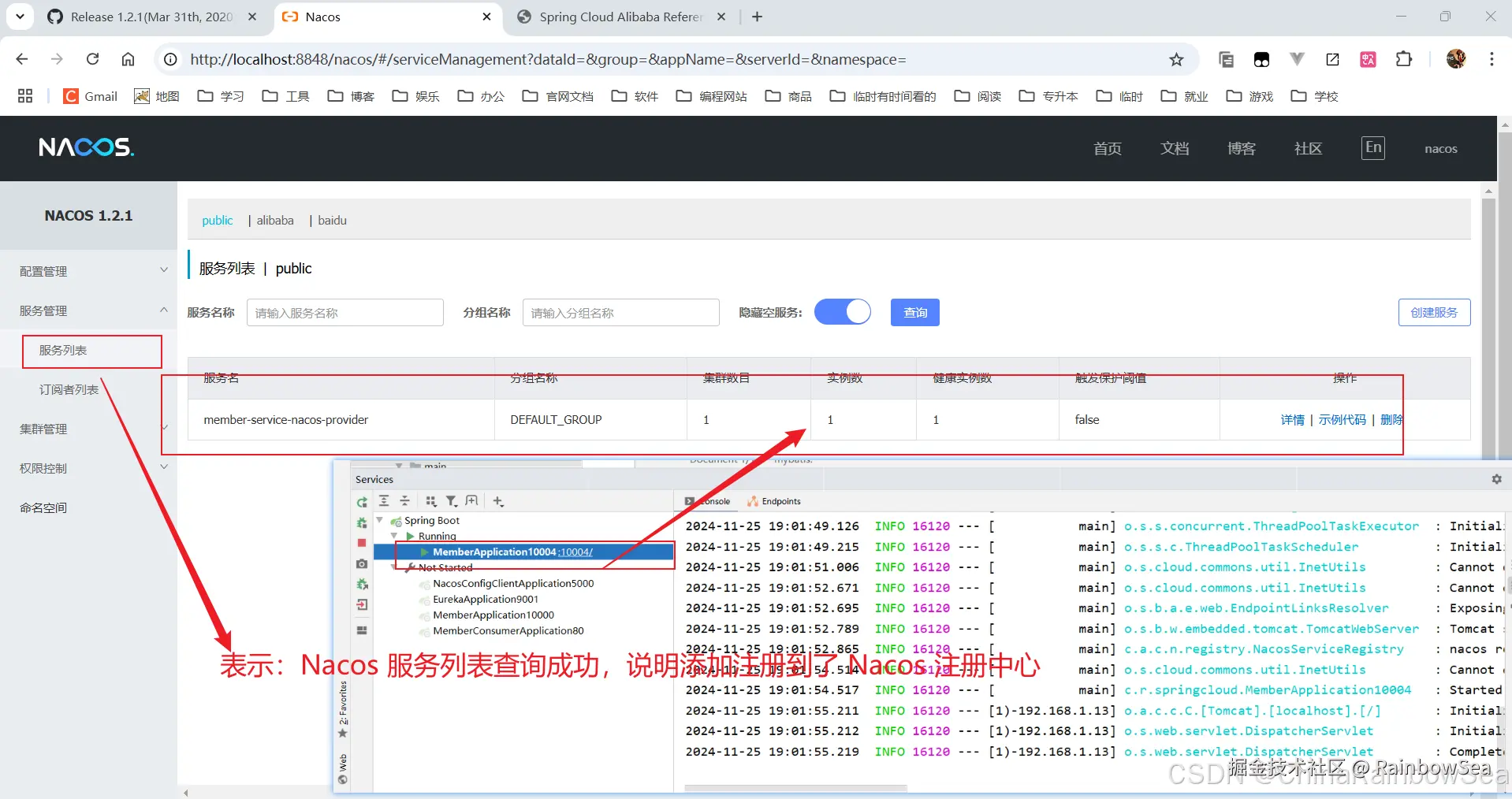Viewport: 1512px width, 799px height.
Task: Open the nacos user menu in header
Action: click(x=1441, y=148)
